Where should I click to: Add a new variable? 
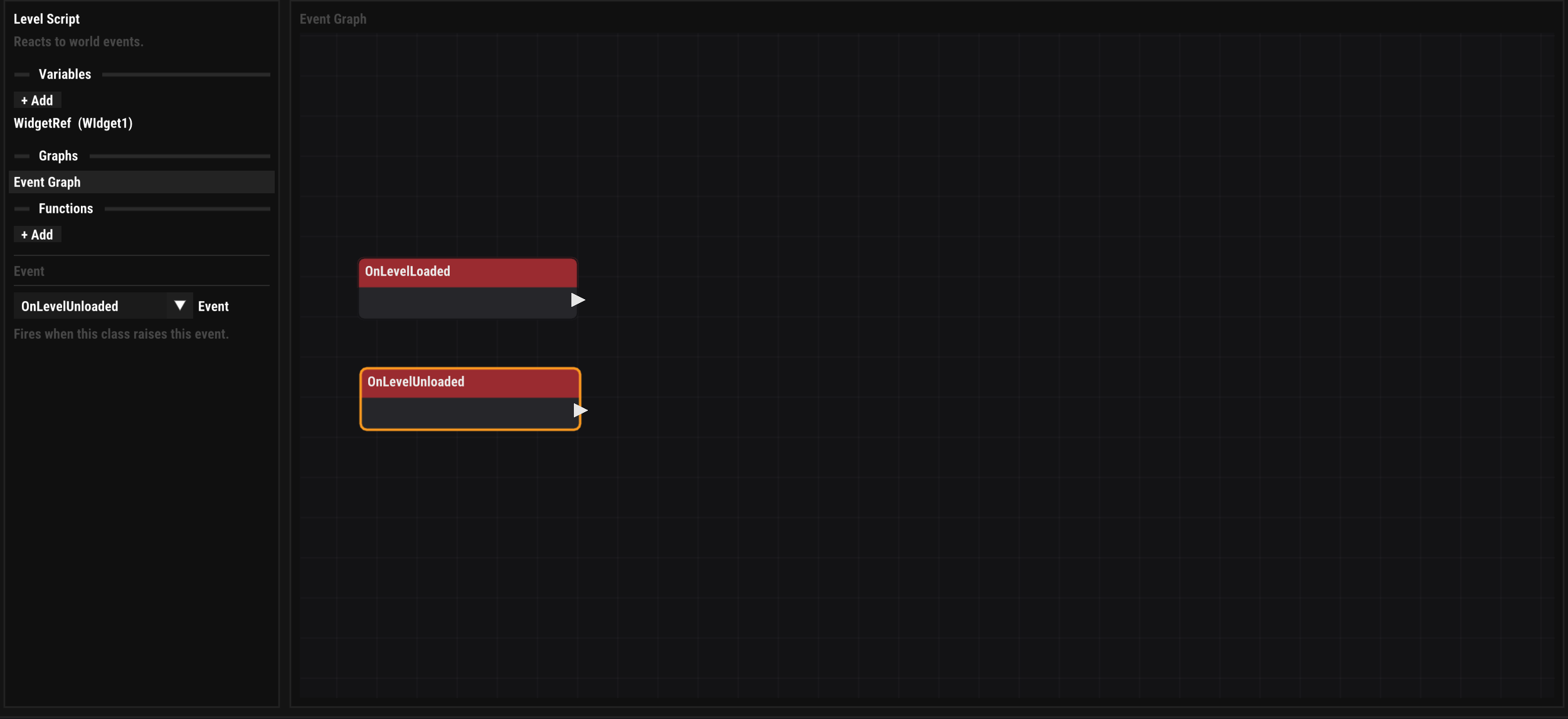click(x=37, y=100)
